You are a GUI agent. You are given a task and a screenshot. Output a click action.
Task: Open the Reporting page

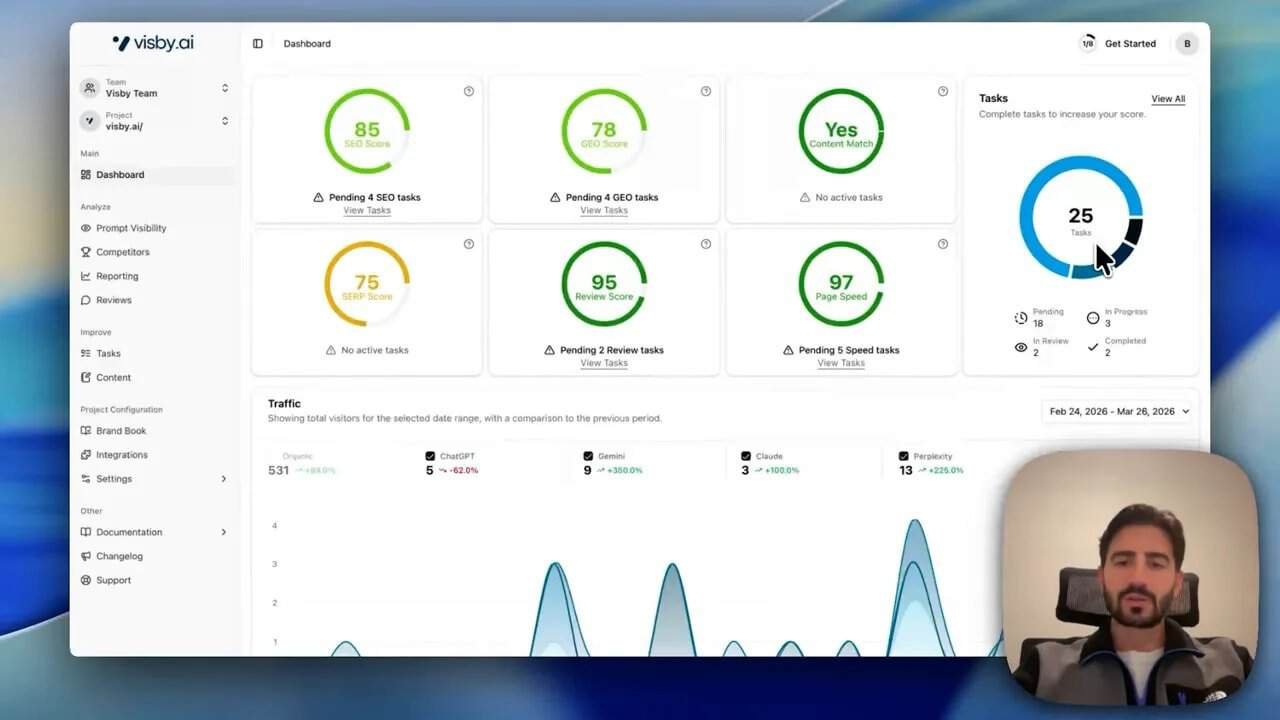tap(116, 275)
